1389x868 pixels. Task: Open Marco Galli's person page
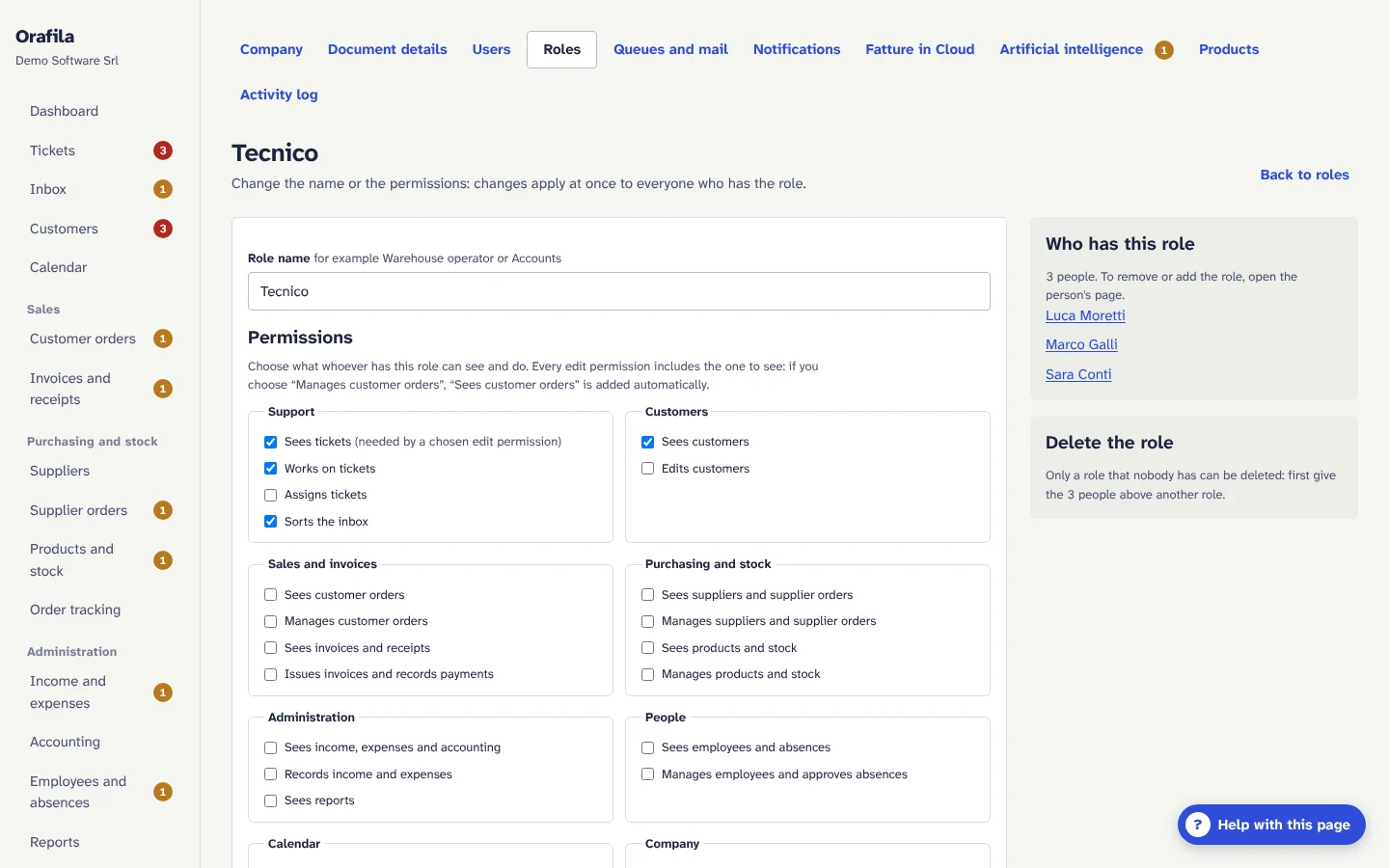click(x=1081, y=344)
